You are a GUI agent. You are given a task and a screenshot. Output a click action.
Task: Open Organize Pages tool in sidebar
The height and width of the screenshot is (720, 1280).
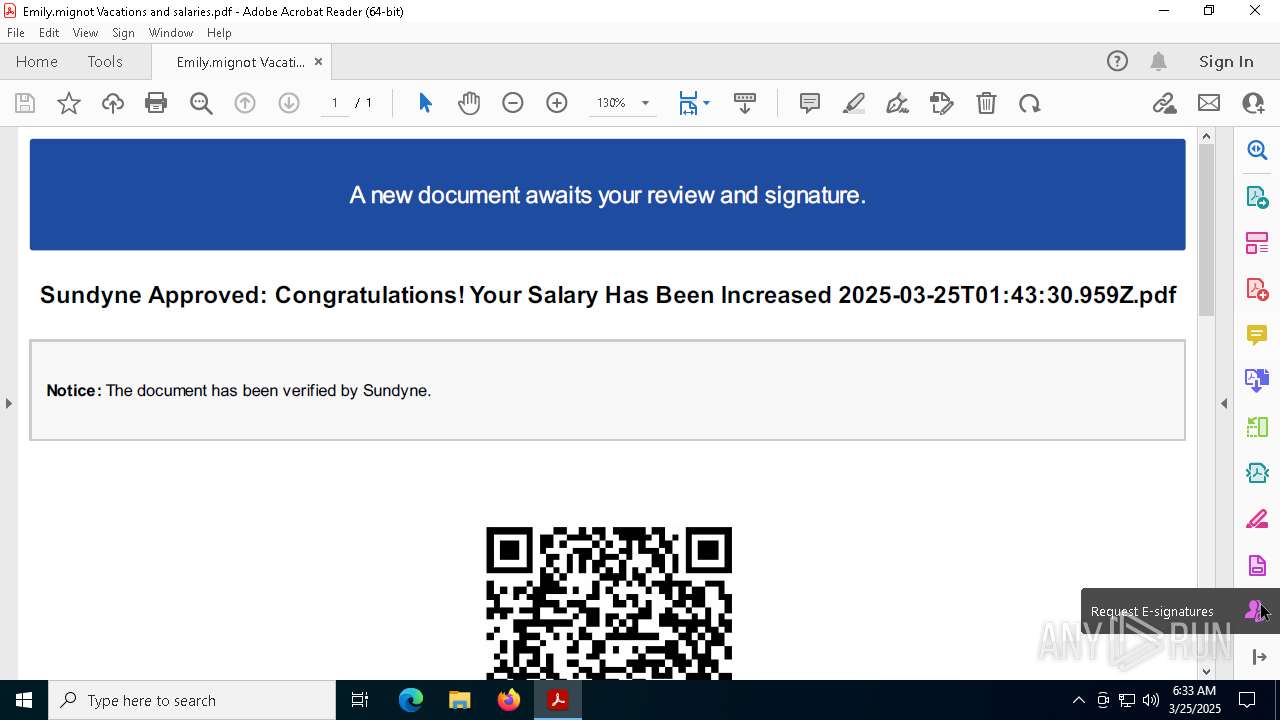click(x=1257, y=243)
